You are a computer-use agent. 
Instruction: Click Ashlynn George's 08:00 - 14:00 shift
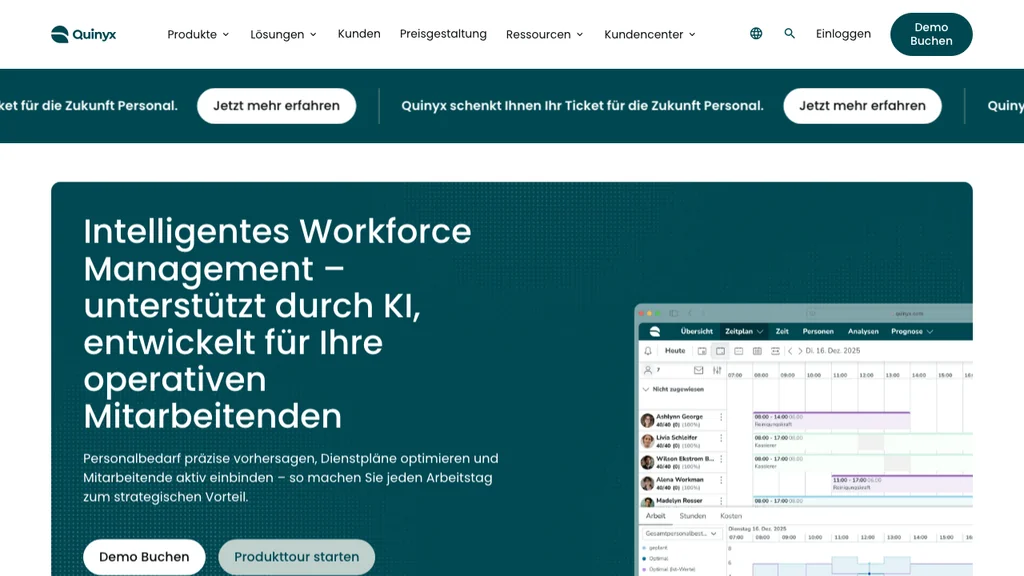coord(831,421)
